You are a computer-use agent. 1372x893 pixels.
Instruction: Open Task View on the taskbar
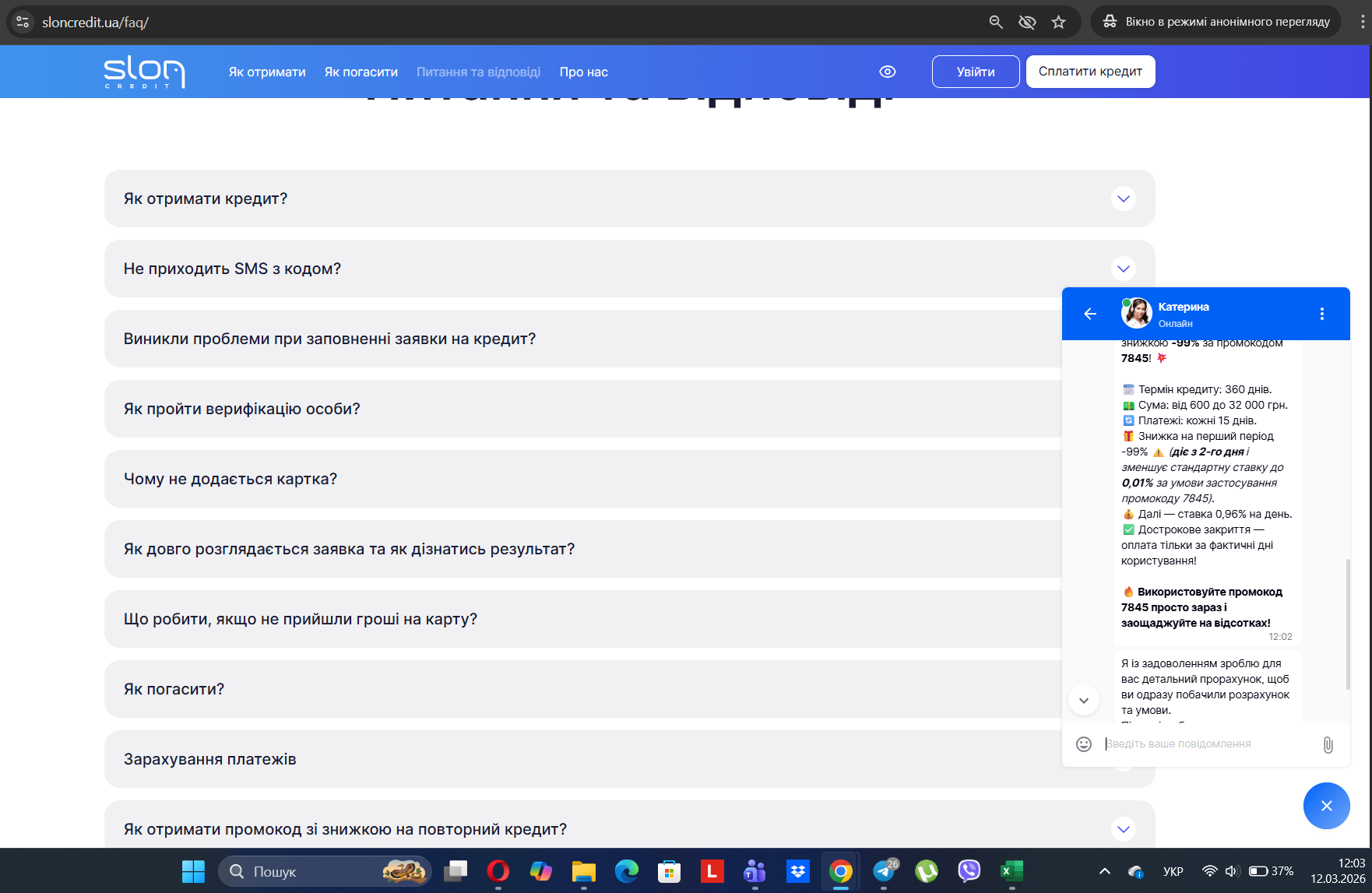456,871
